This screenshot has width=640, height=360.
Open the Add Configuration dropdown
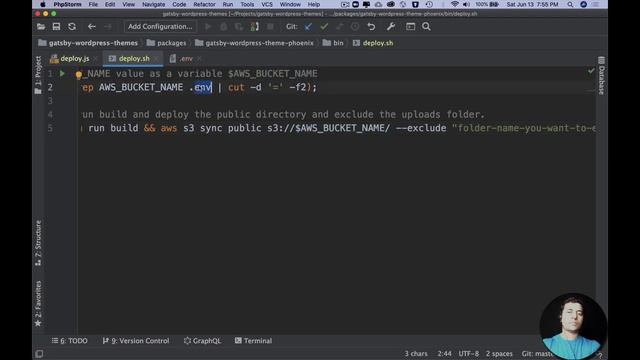(x=160, y=27)
